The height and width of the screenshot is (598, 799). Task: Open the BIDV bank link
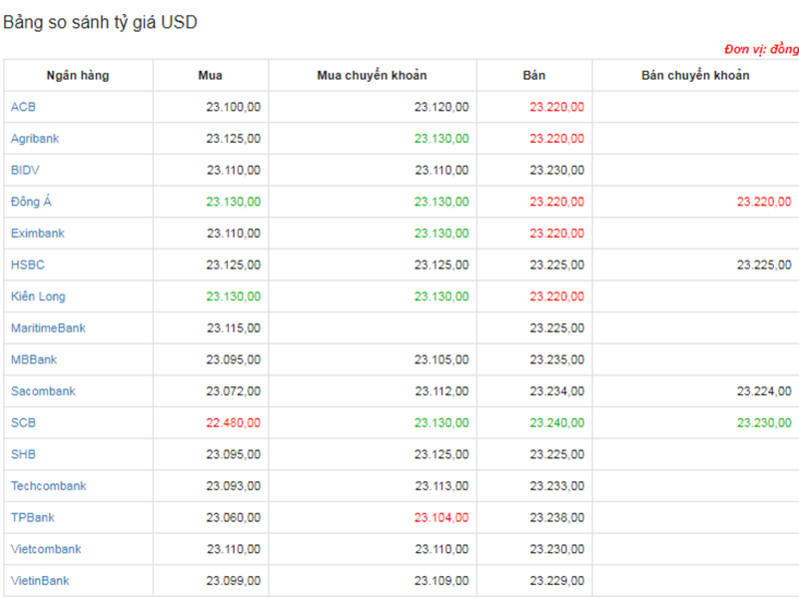(x=25, y=170)
